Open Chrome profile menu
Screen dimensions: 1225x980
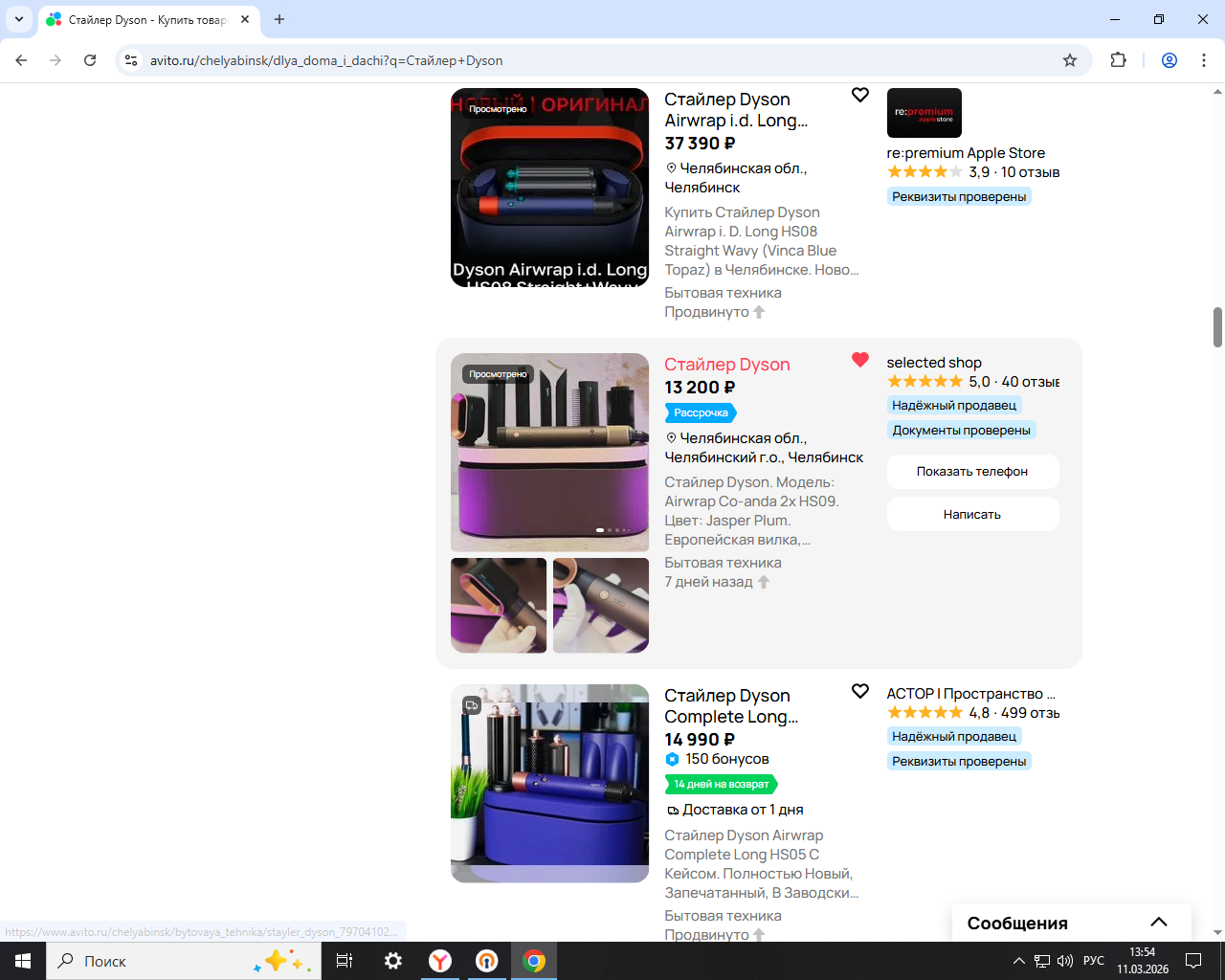1169,60
